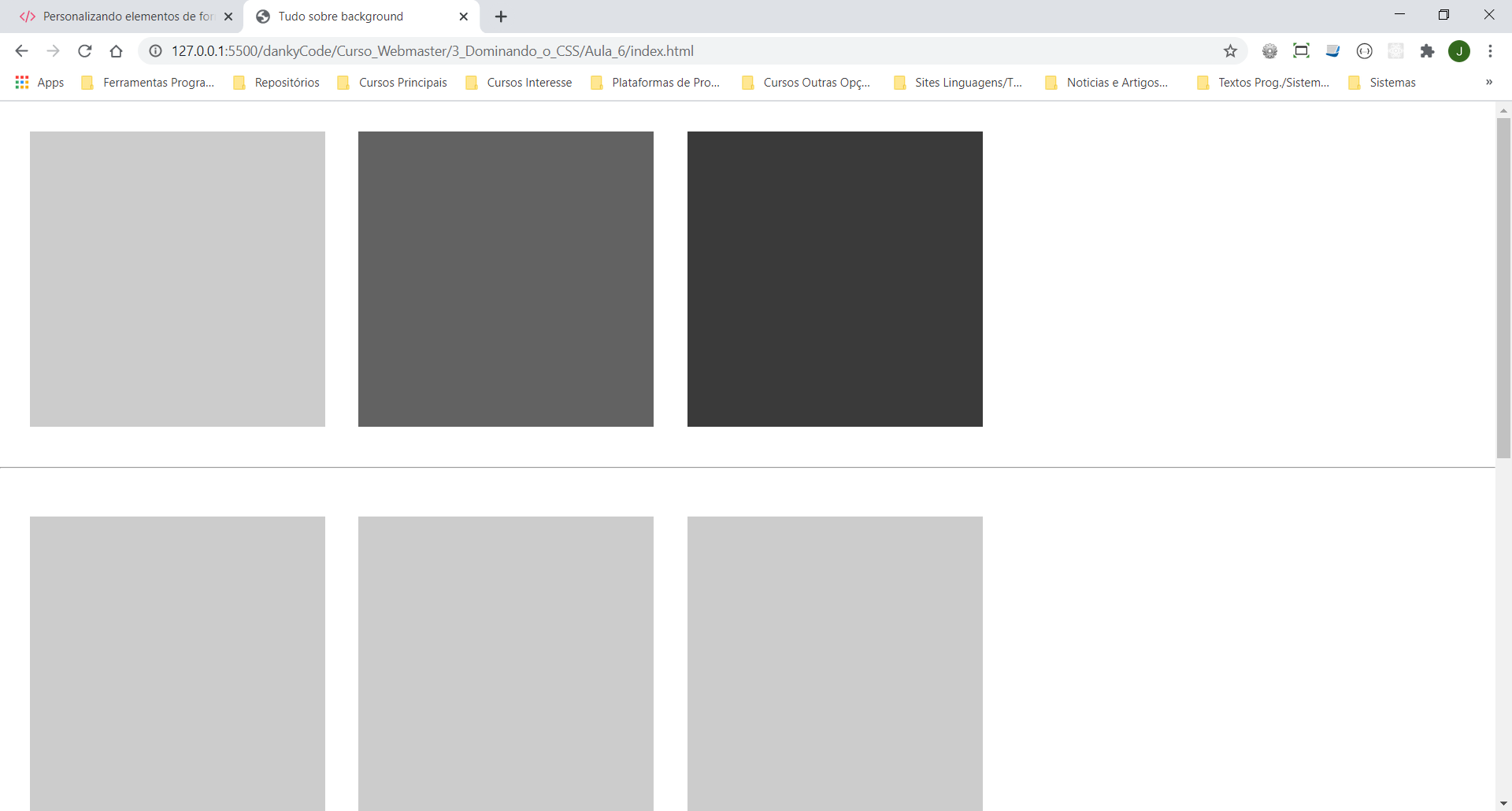This screenshot has height=811, width=1512.
Task: Open the Extensions puzzle menu
Action: 1427,51
